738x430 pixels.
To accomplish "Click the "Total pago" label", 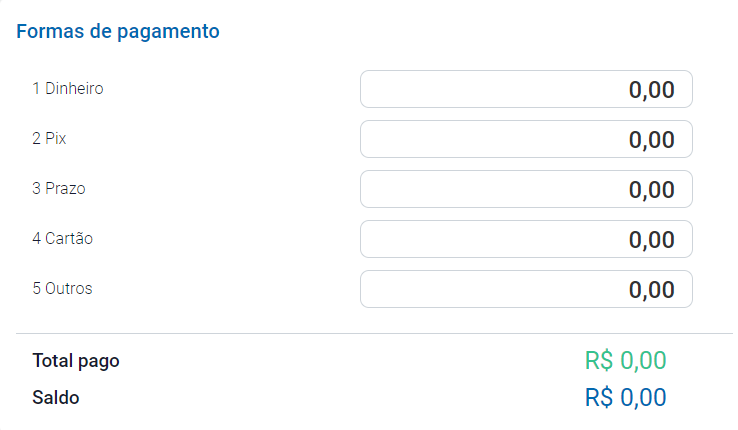I will point(76,361).
